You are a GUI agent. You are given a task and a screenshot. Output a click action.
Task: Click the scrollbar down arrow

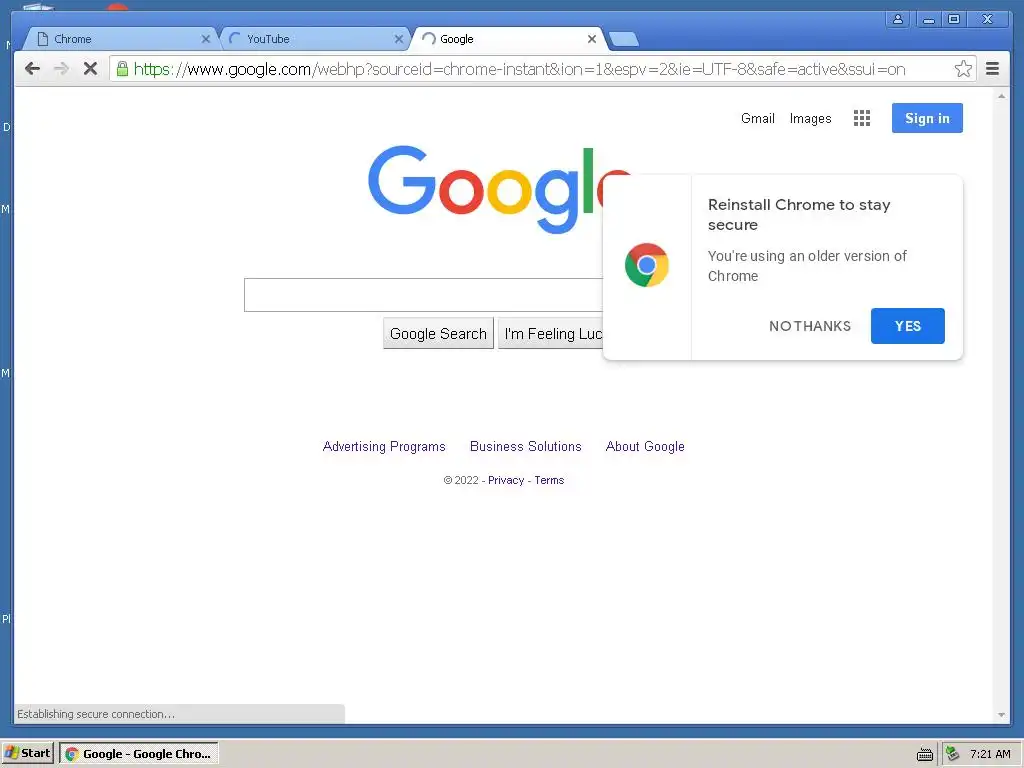coord(1001,715)
